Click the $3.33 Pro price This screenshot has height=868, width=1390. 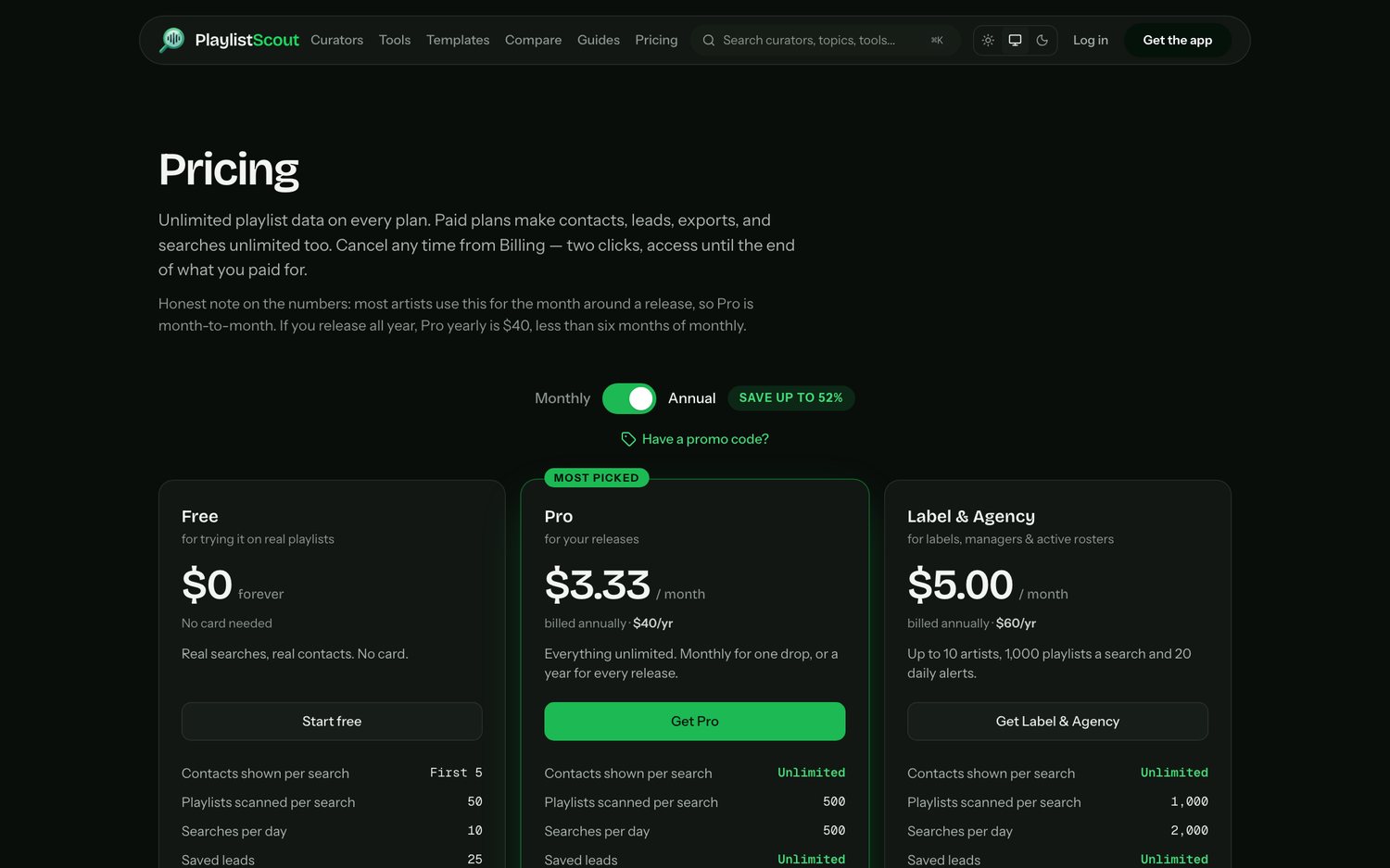[598, 585]
